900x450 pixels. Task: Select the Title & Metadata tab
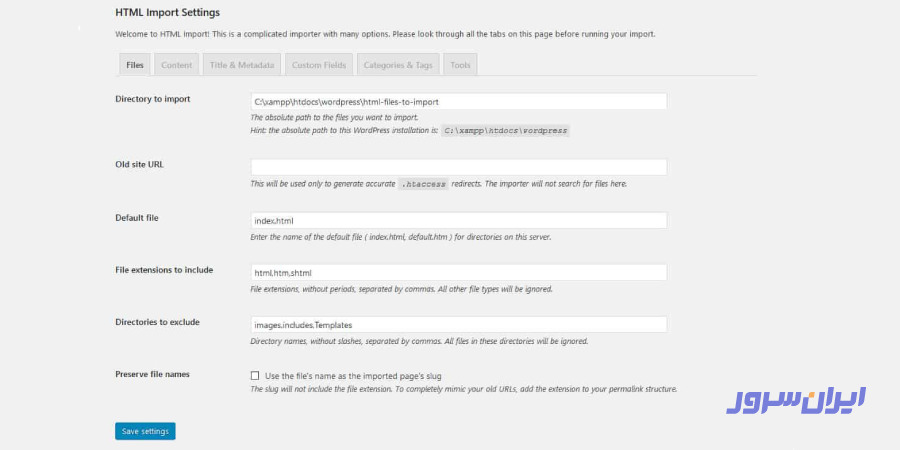(241, 65)
